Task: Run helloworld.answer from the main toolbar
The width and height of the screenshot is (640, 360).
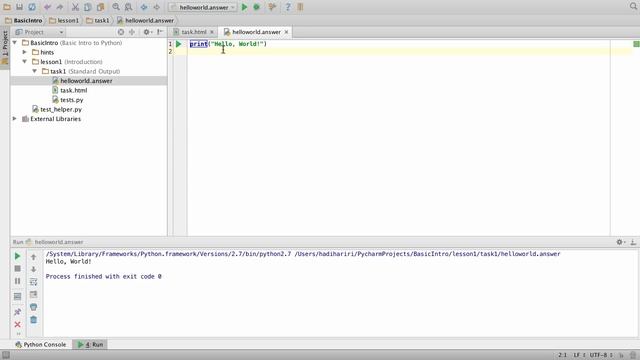Action: (x=244, y=7)
